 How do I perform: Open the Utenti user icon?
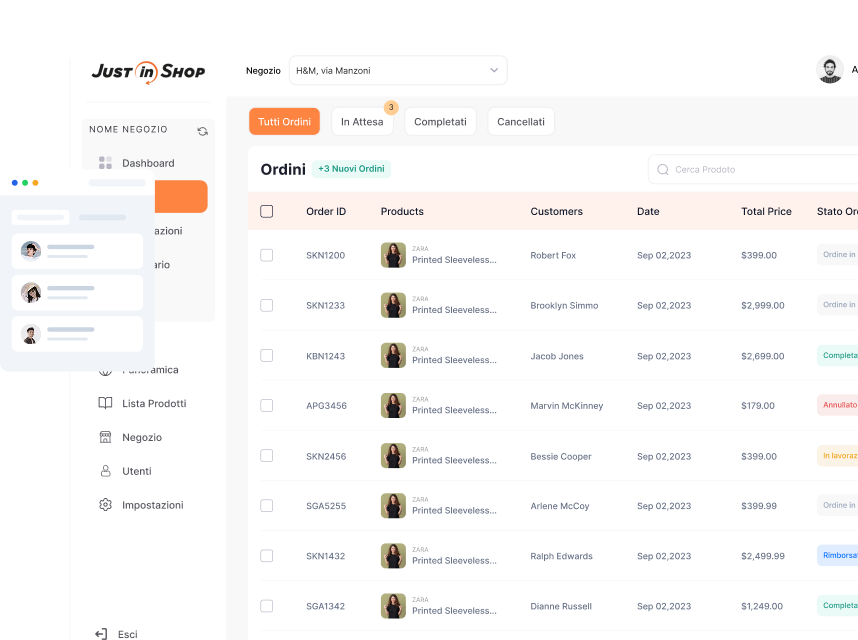click(105, 471)
